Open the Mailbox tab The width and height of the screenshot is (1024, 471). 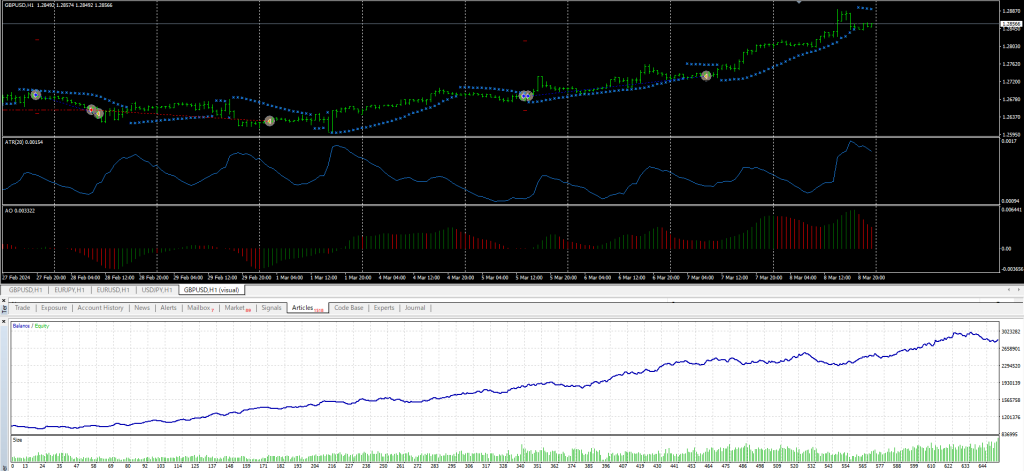point(199,308)
